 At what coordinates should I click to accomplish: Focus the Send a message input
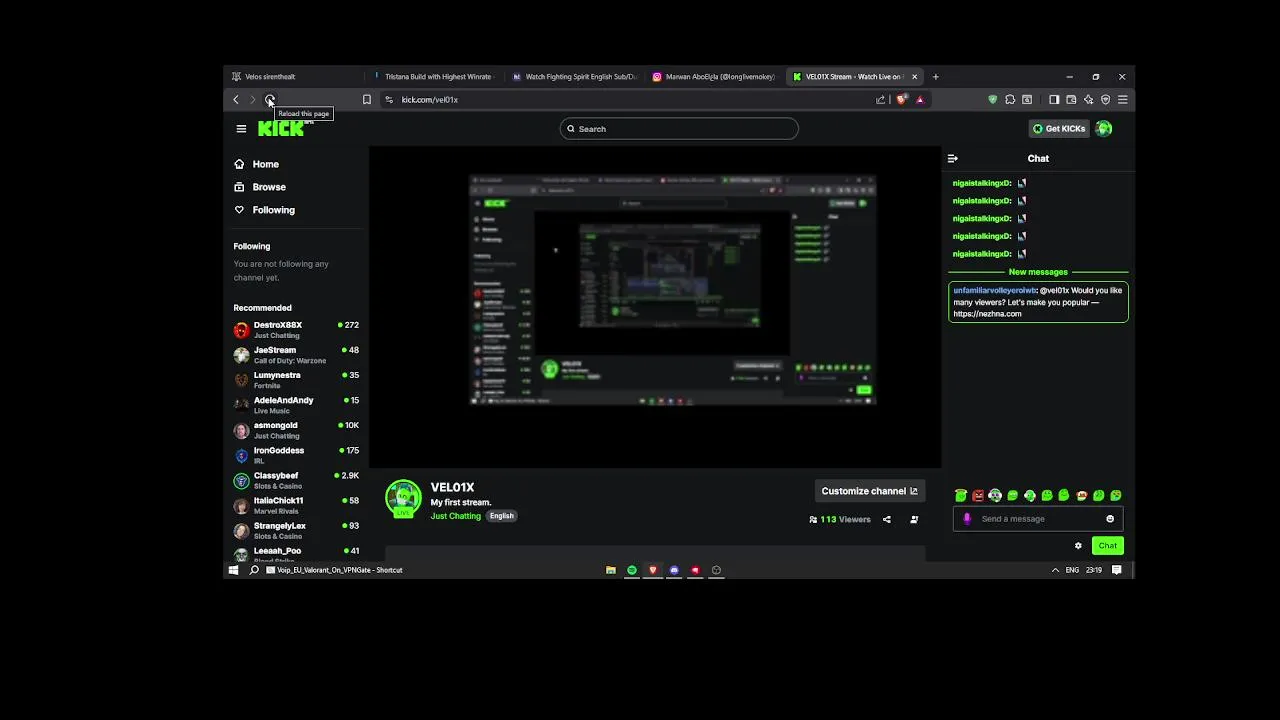[1038, 519]
